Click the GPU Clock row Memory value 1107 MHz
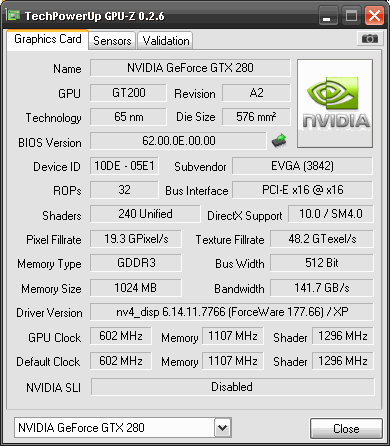Screen dimensions: 390x446 click(x=233, y=336)
